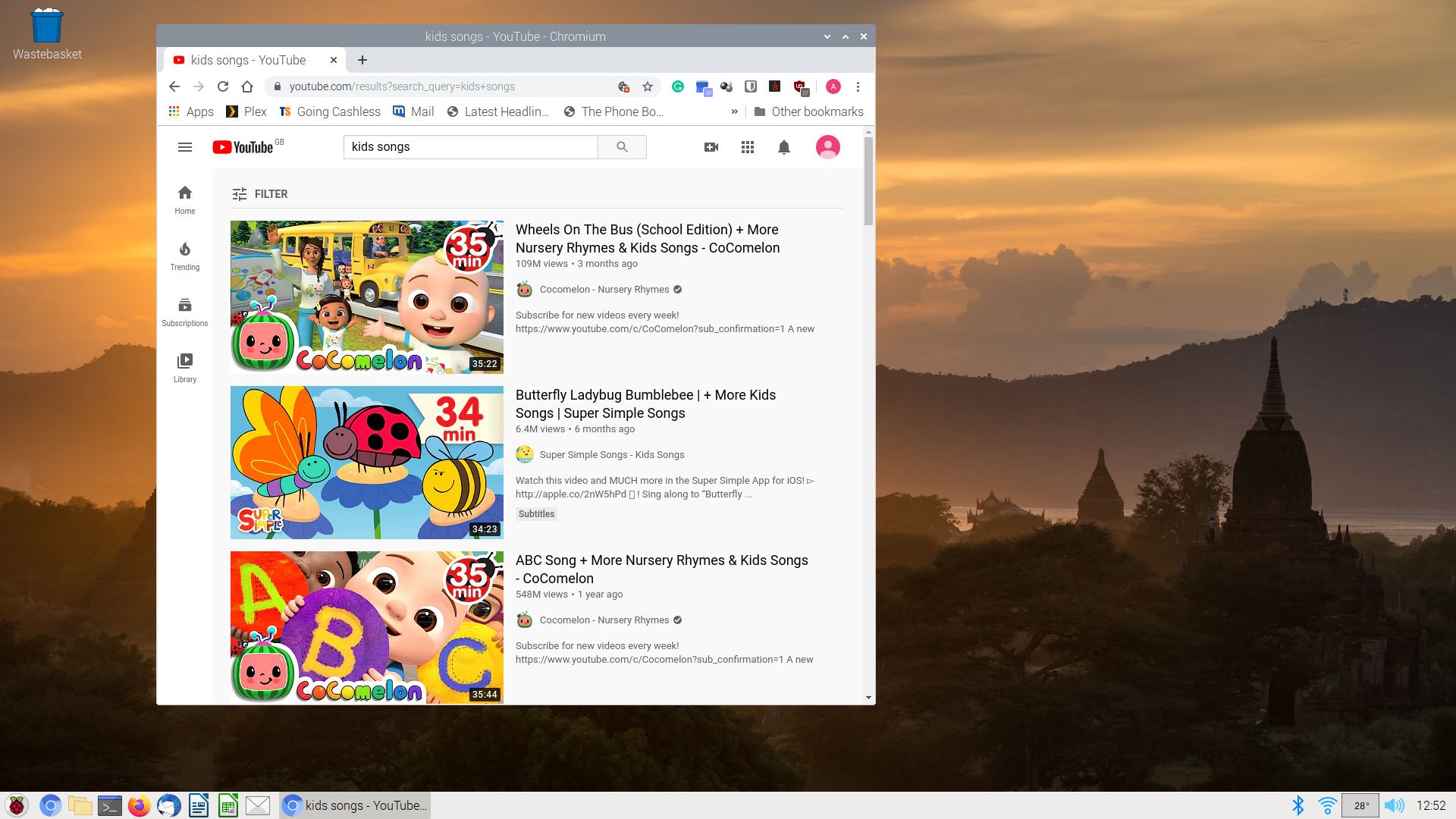
Task: Open the YouTube hamburger guide menu
Action: point(184,147)
